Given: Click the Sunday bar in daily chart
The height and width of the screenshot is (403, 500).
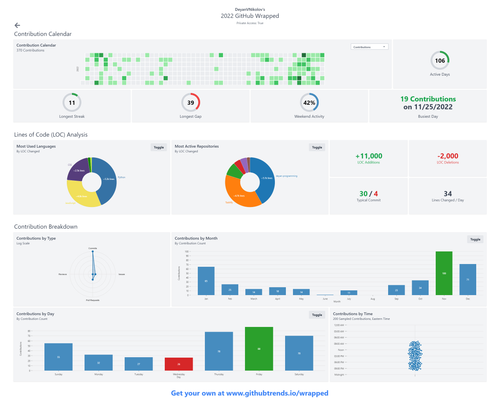Looking at the screenshot, I should pyautogui.click(x=58, y=357).
